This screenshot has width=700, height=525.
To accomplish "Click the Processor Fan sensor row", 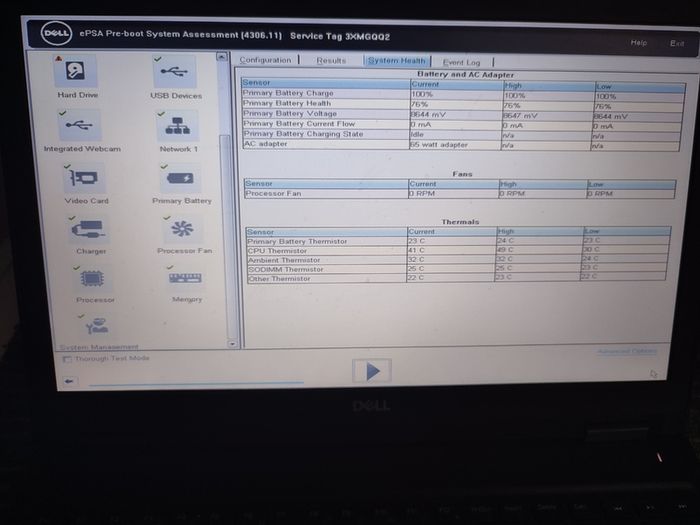I will [460, 194].
